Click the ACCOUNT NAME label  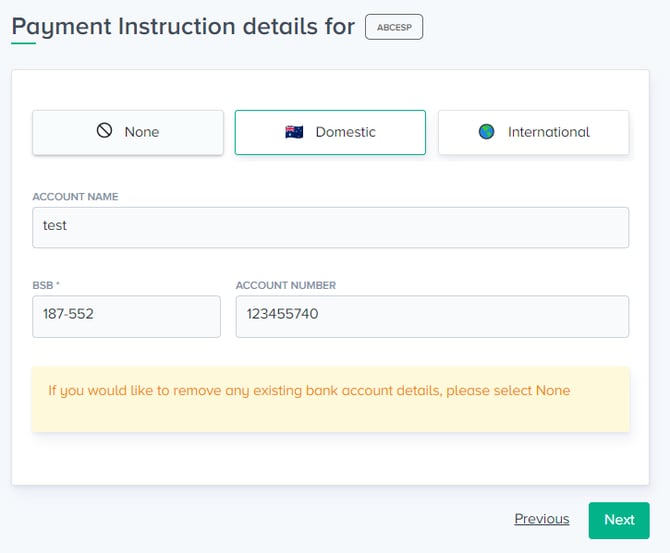point(75,197)
